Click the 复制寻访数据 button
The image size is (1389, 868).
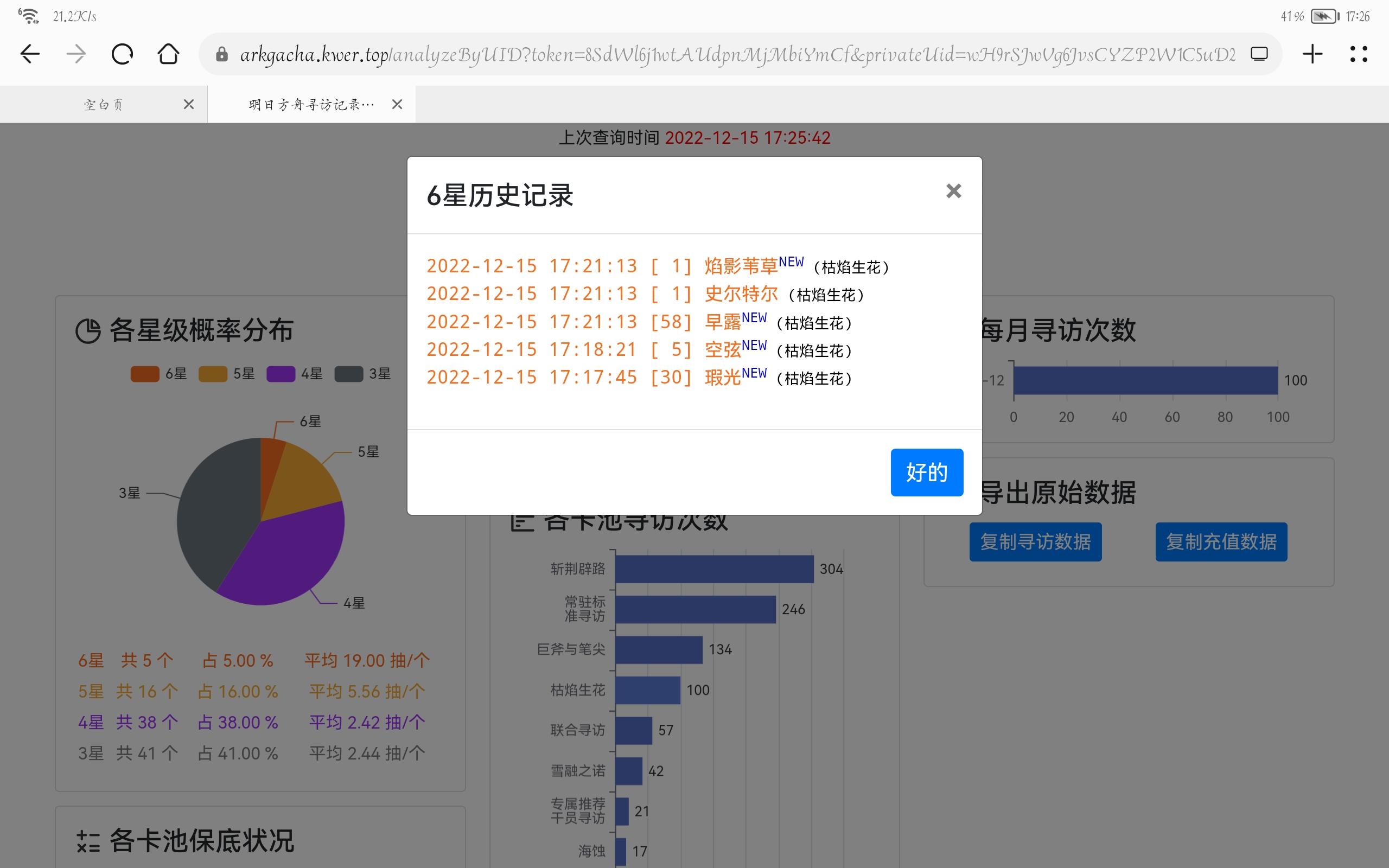(1035, 542)
